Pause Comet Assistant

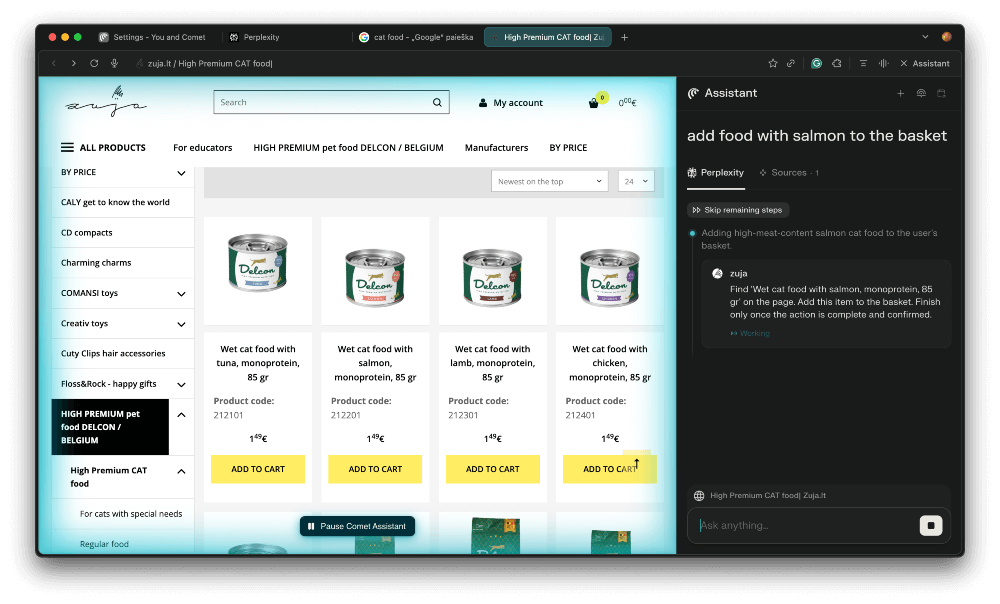(x=357, y=526)
